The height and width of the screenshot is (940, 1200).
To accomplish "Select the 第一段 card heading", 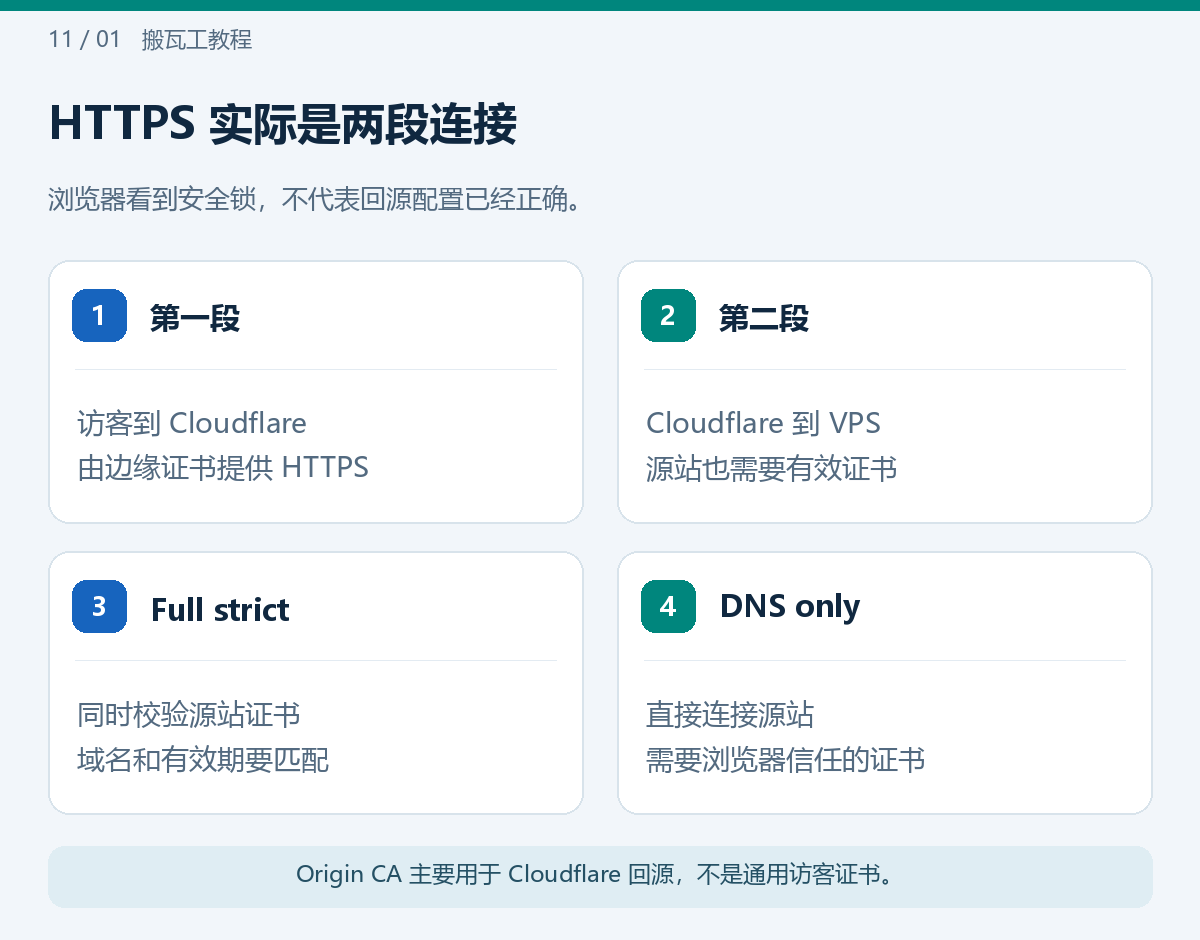I will [x=195, y=318].
